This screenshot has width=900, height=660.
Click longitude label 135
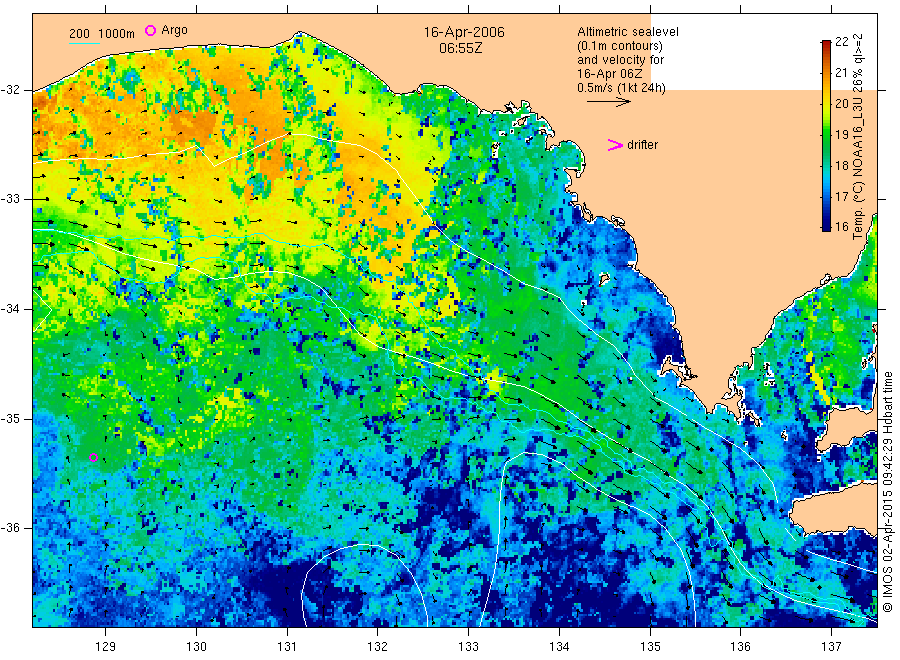[x=650, y=647]
